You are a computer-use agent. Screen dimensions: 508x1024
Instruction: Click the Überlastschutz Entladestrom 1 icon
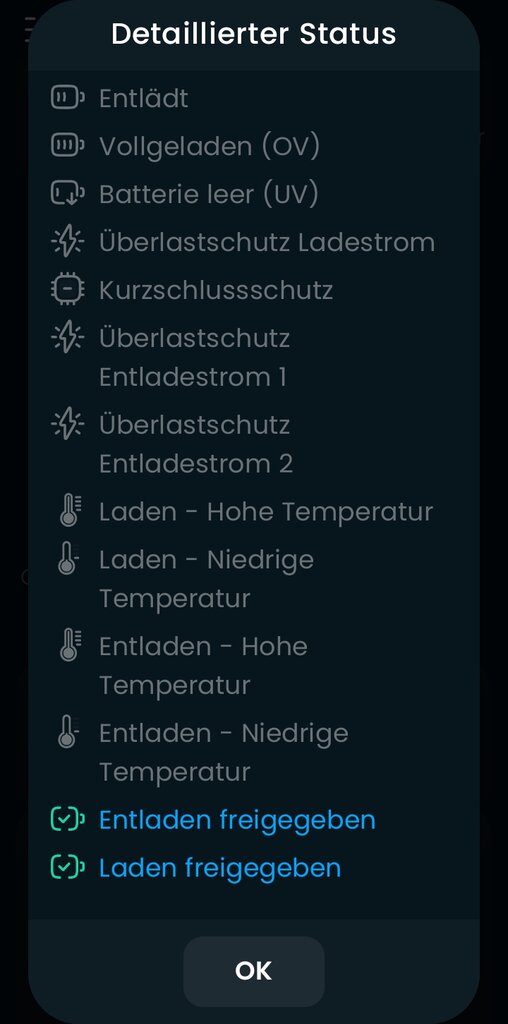[68, 338]
